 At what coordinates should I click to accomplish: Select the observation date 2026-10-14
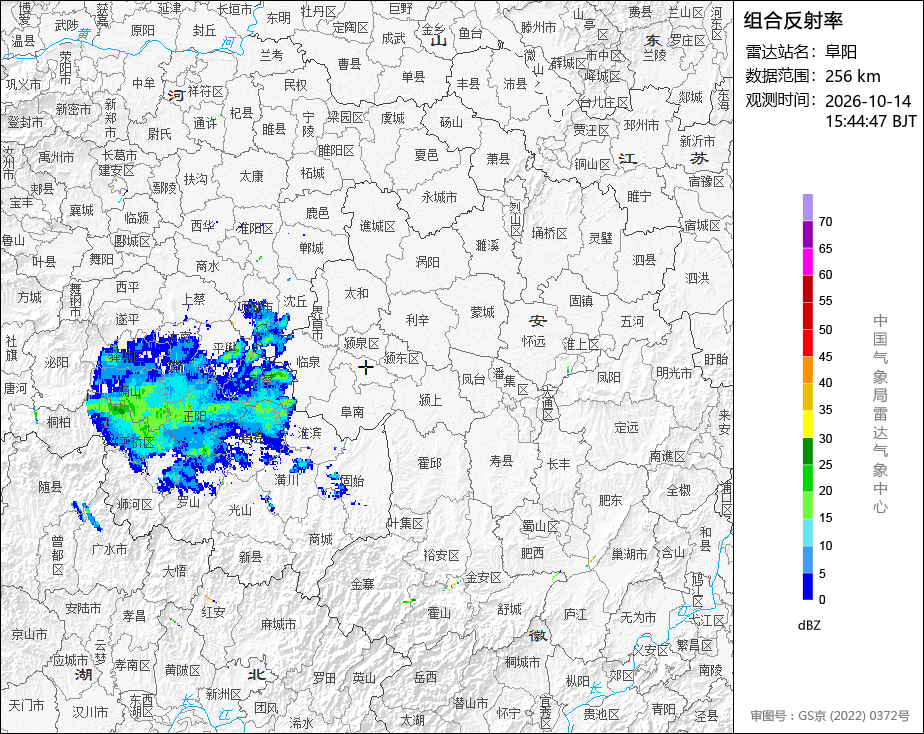(868, 101)
